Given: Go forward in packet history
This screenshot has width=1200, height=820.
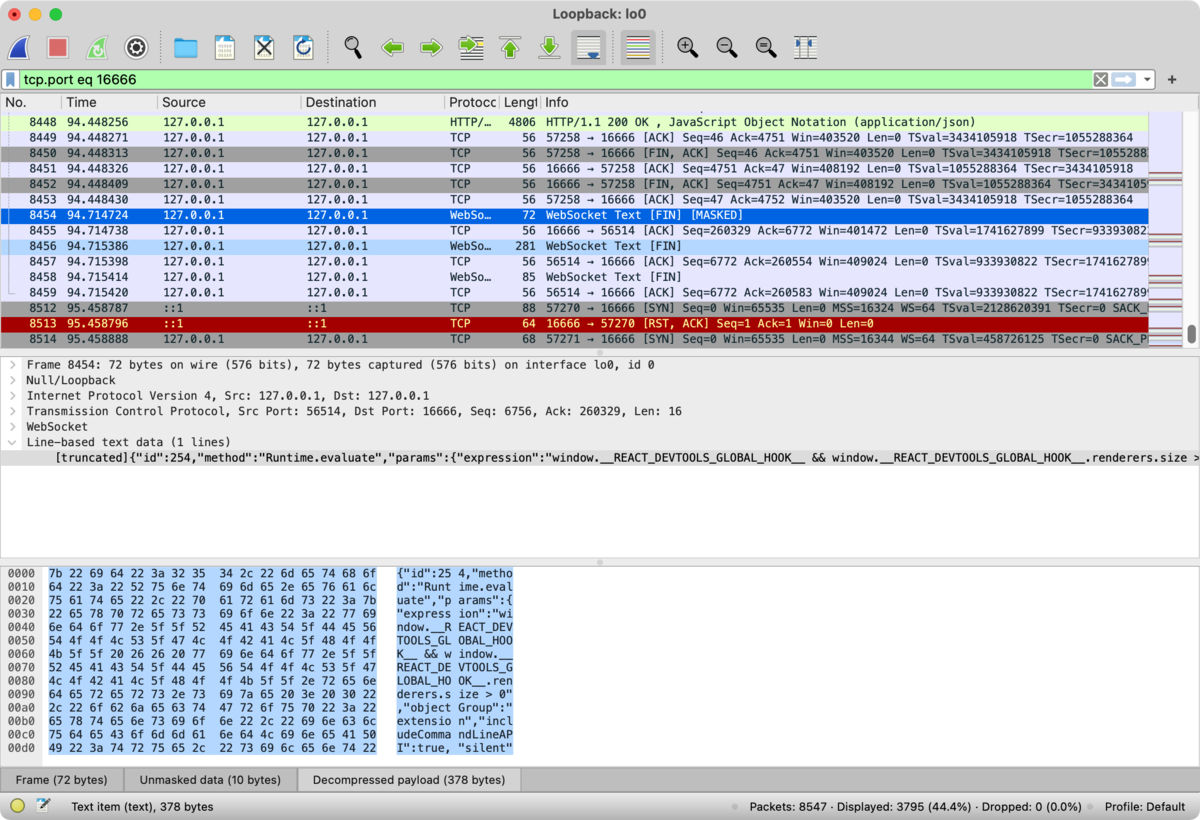Looking at the screenshot, I should [431, 47].
